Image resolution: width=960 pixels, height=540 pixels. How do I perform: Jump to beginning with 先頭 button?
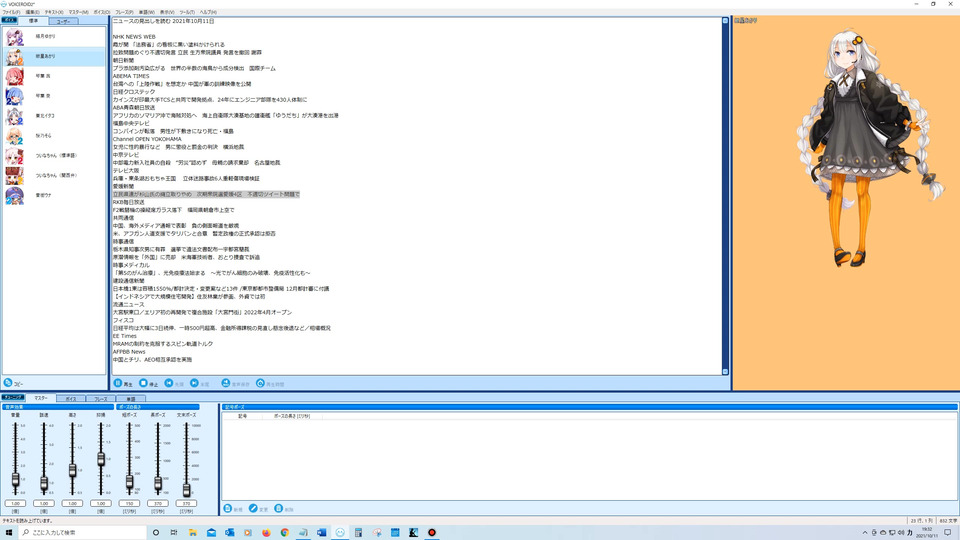174,383
